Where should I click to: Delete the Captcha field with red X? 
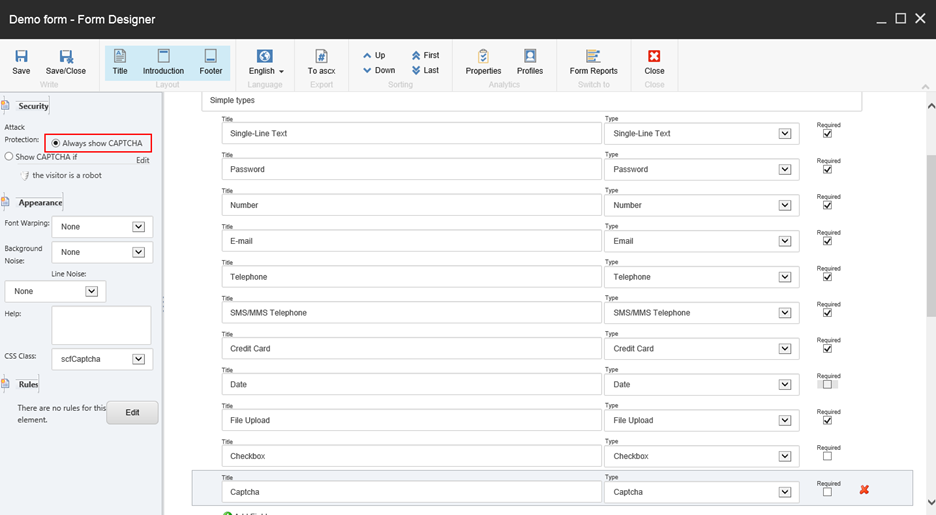(x=864, y=490)
